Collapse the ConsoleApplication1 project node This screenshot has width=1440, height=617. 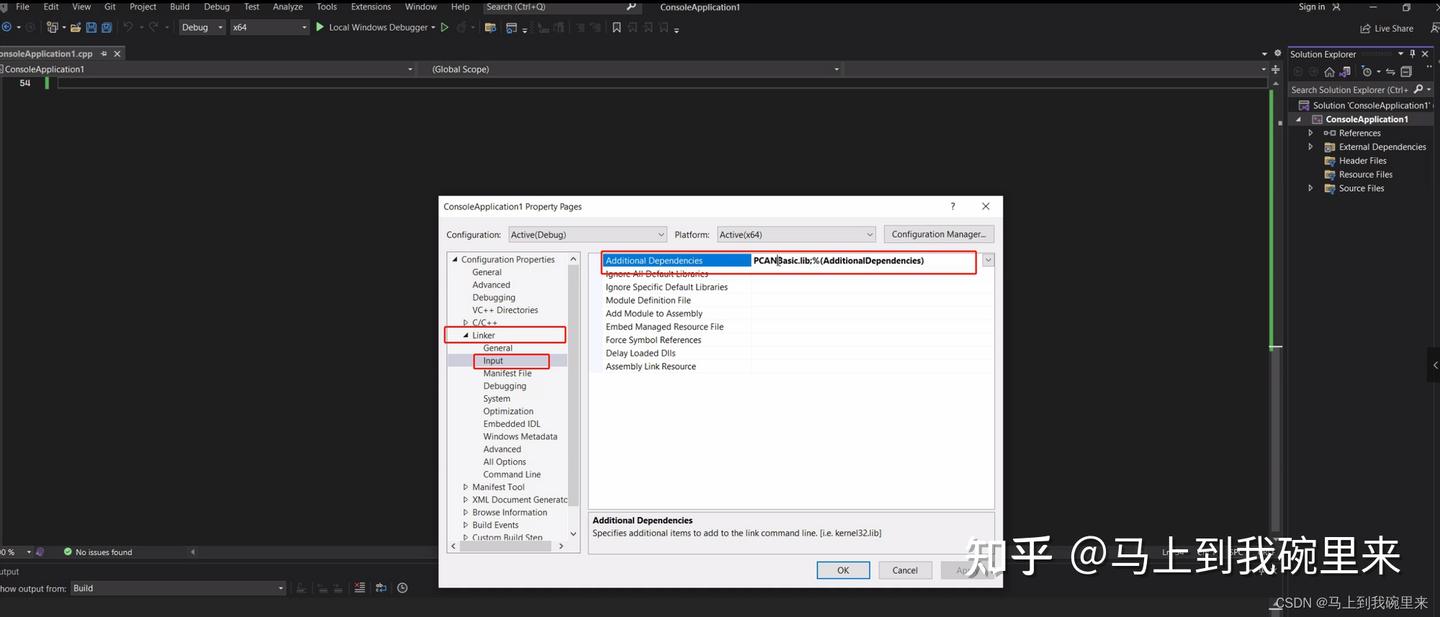[1298, 118]
